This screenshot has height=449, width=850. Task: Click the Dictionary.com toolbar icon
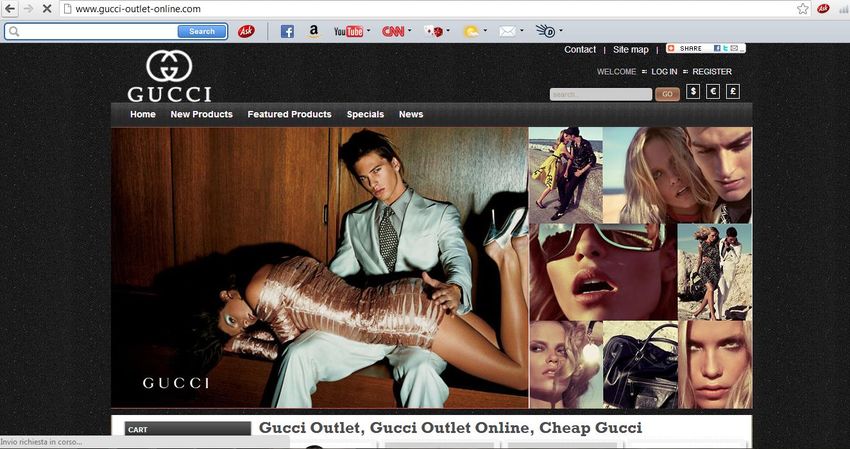click(545, 31)
